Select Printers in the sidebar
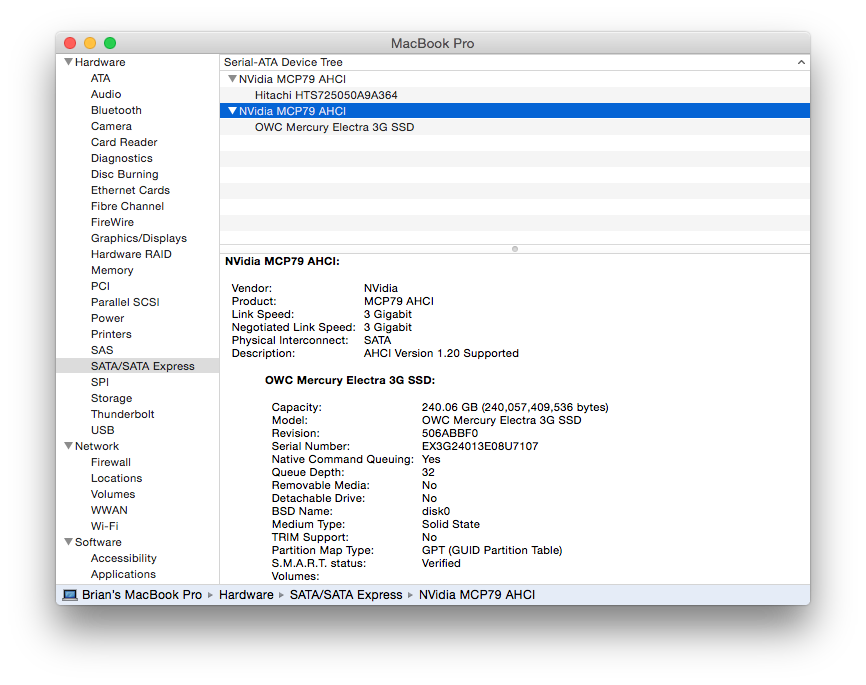 tap(111, 335)
